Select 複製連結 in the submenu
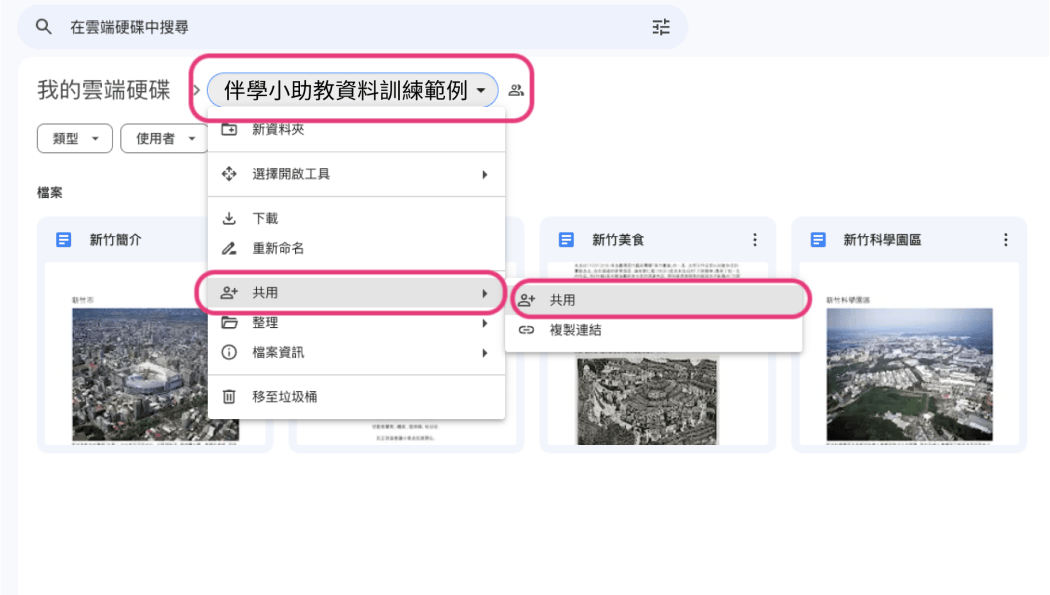The width and height of the screenshot is (1050, 595). pyautogui.click(x=654, y=330)
